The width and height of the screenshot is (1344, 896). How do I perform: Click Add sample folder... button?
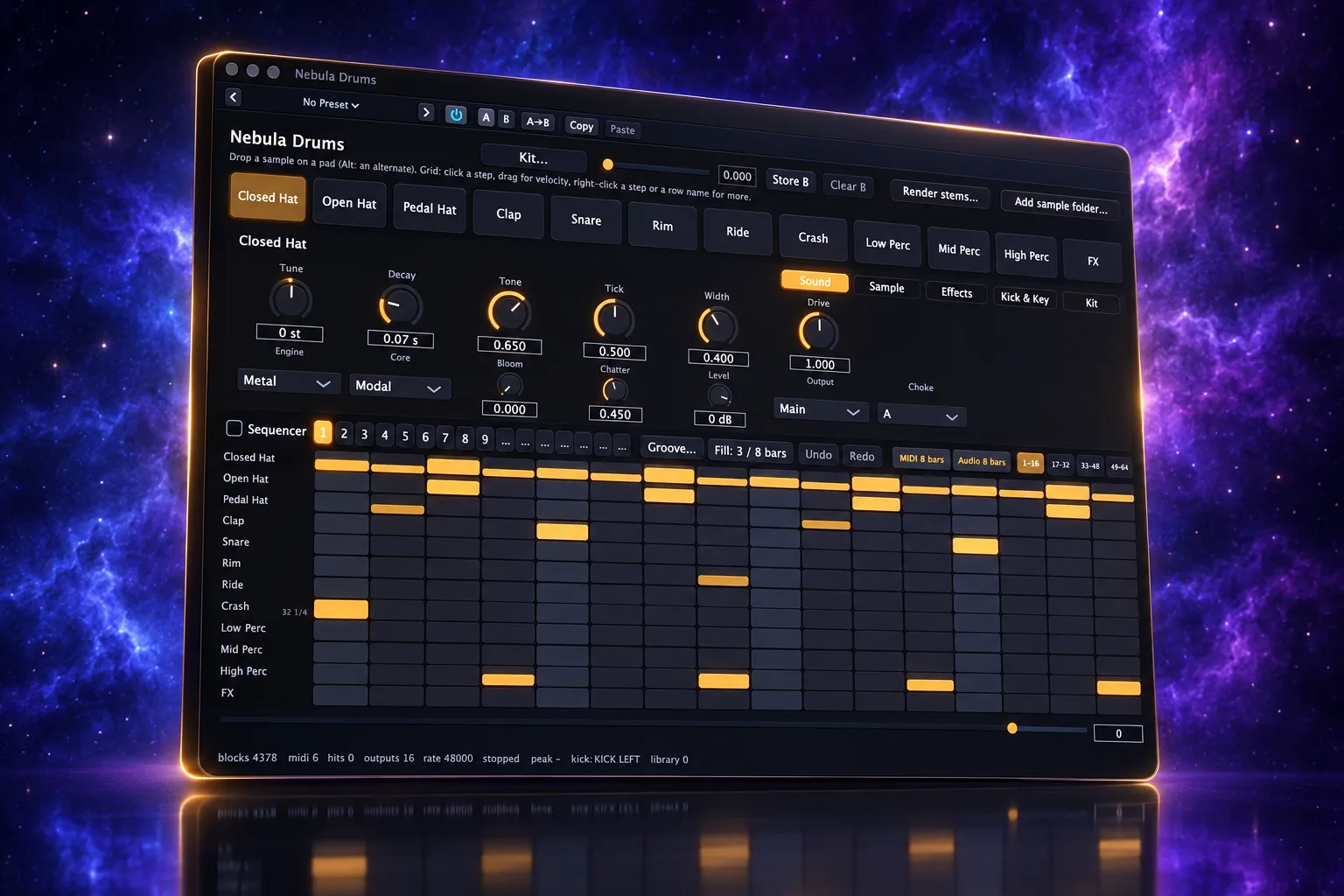click(x=1060, y=205)
